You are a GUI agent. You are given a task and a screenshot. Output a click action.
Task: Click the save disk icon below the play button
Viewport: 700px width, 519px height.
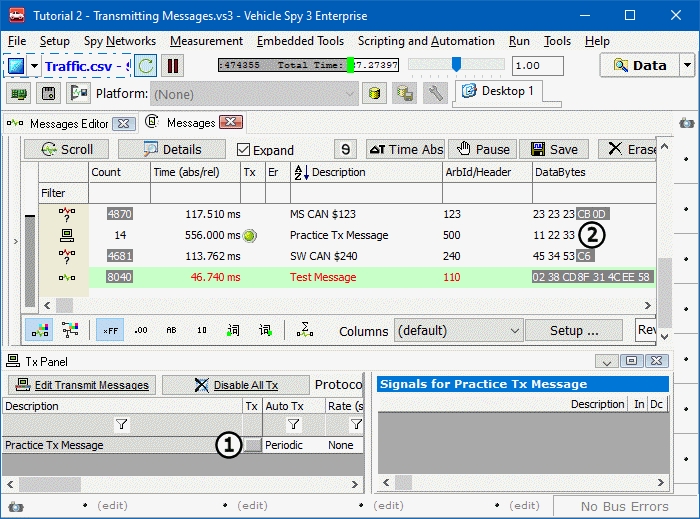[47, 94]
